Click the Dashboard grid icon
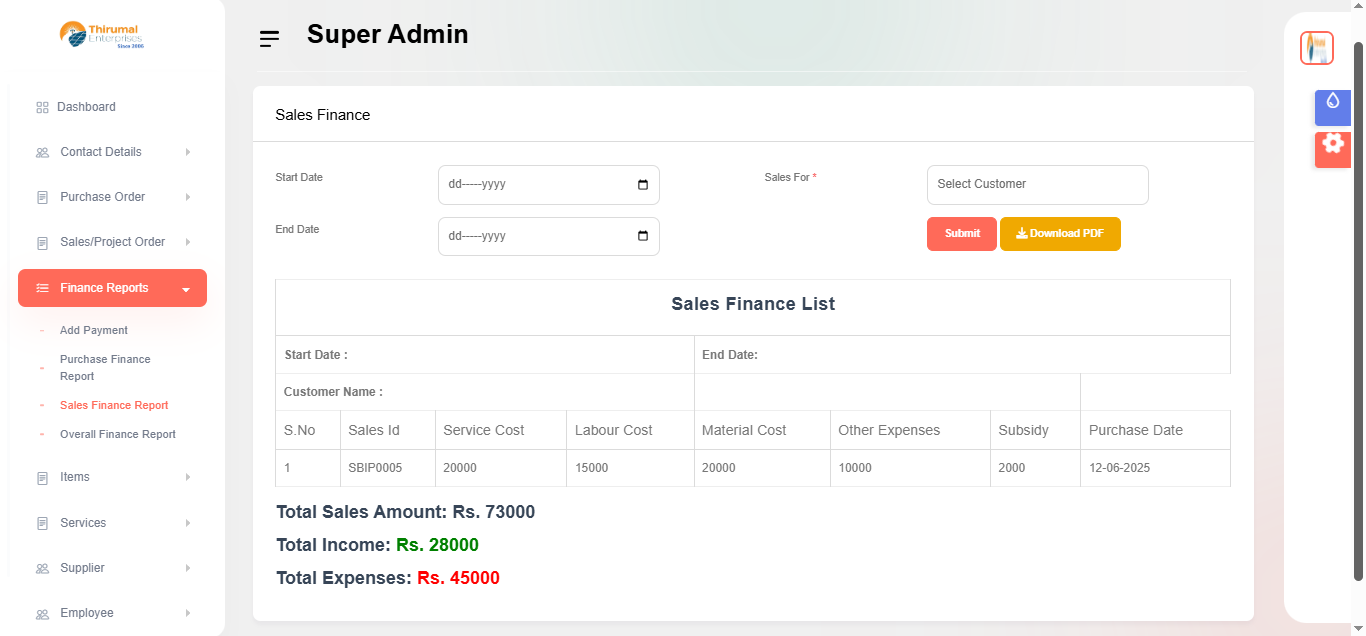The image size is (1366, 636). click(x=42, y=107)
